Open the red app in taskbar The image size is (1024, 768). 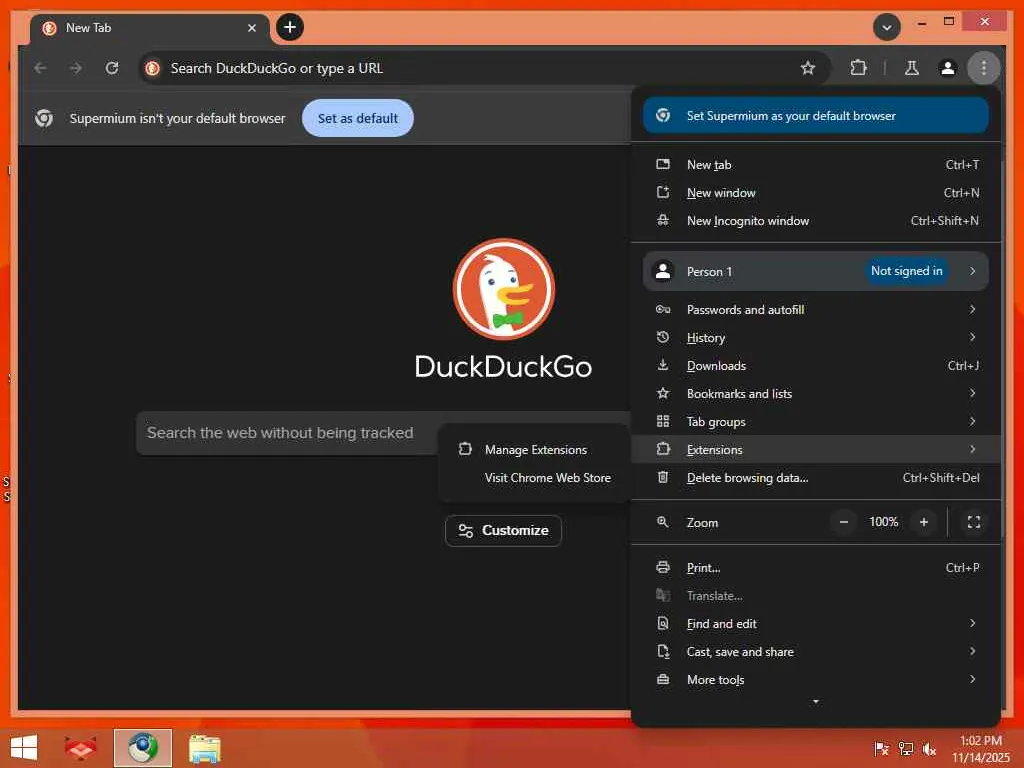[x=80, y=748]
